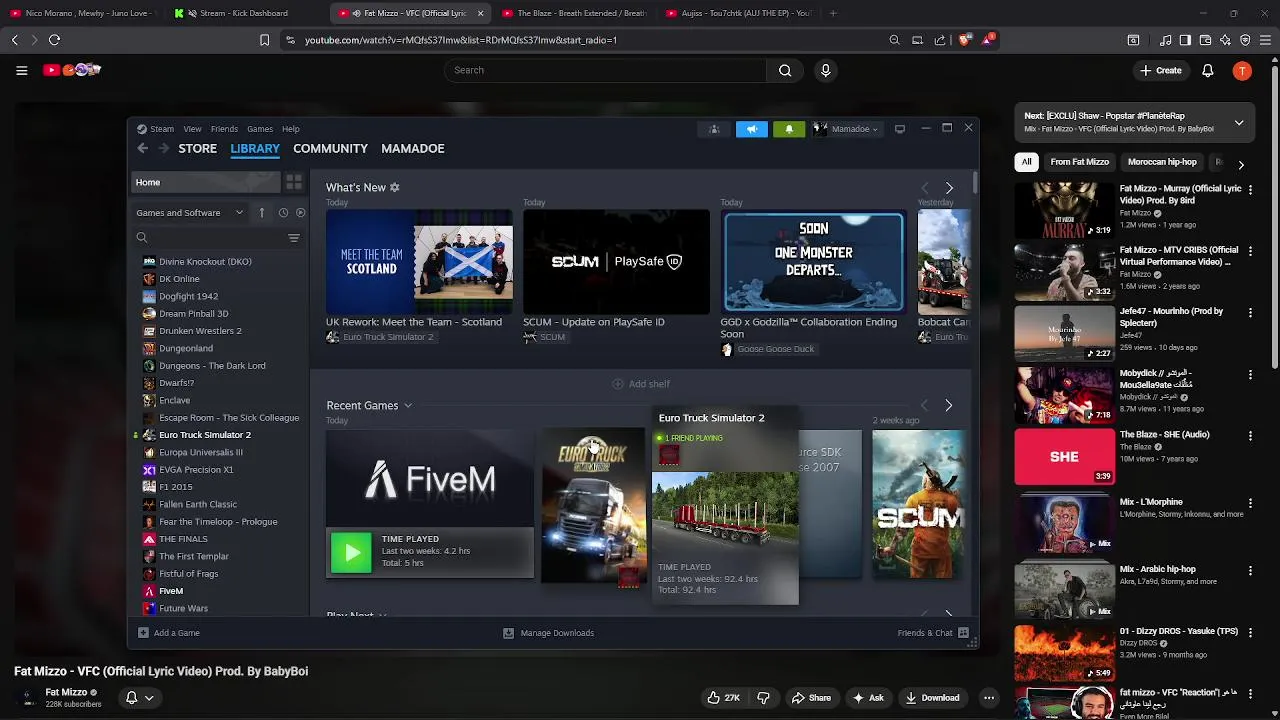This screenshot has width=1280, height=720.
Task: Activate YouTube voice search microphone
Action: point(825,70)
